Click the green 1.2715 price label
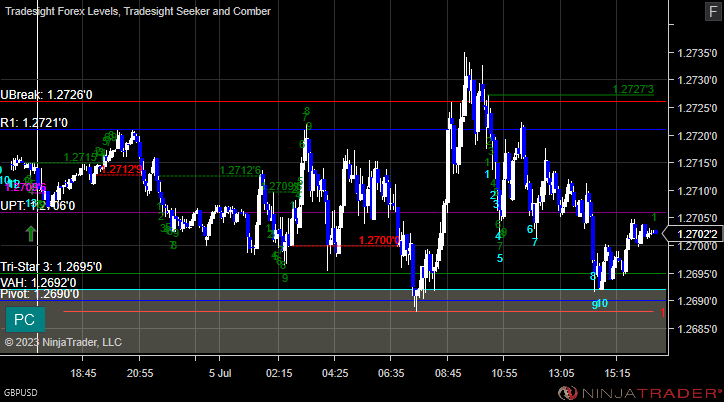 tap(82, 157)
